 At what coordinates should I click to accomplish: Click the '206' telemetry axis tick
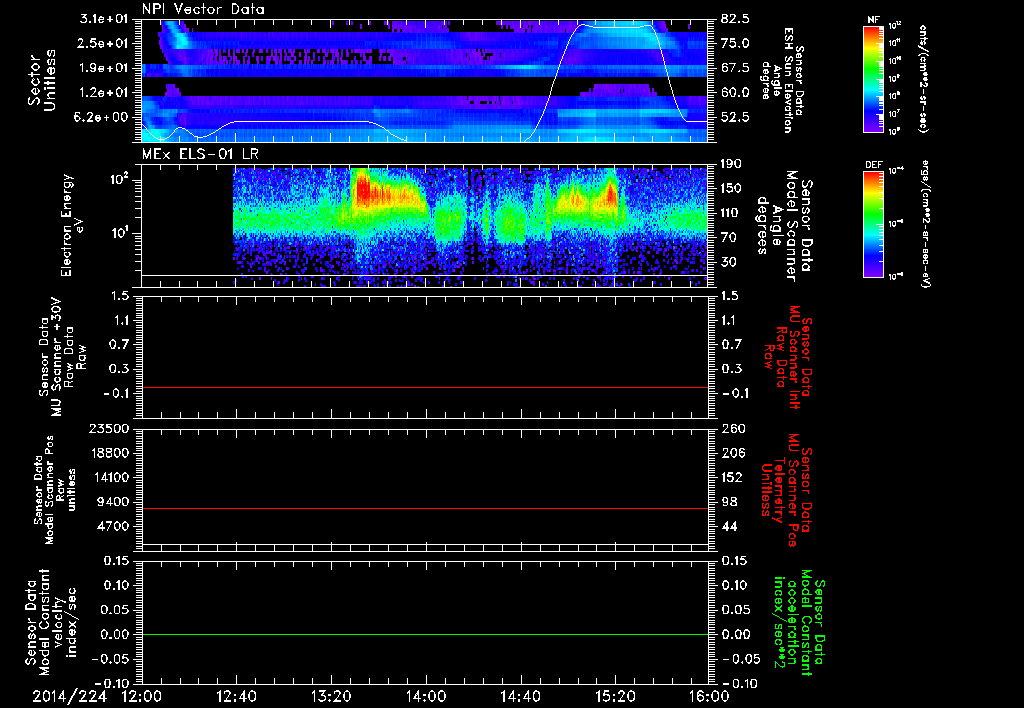pos(733,453)
